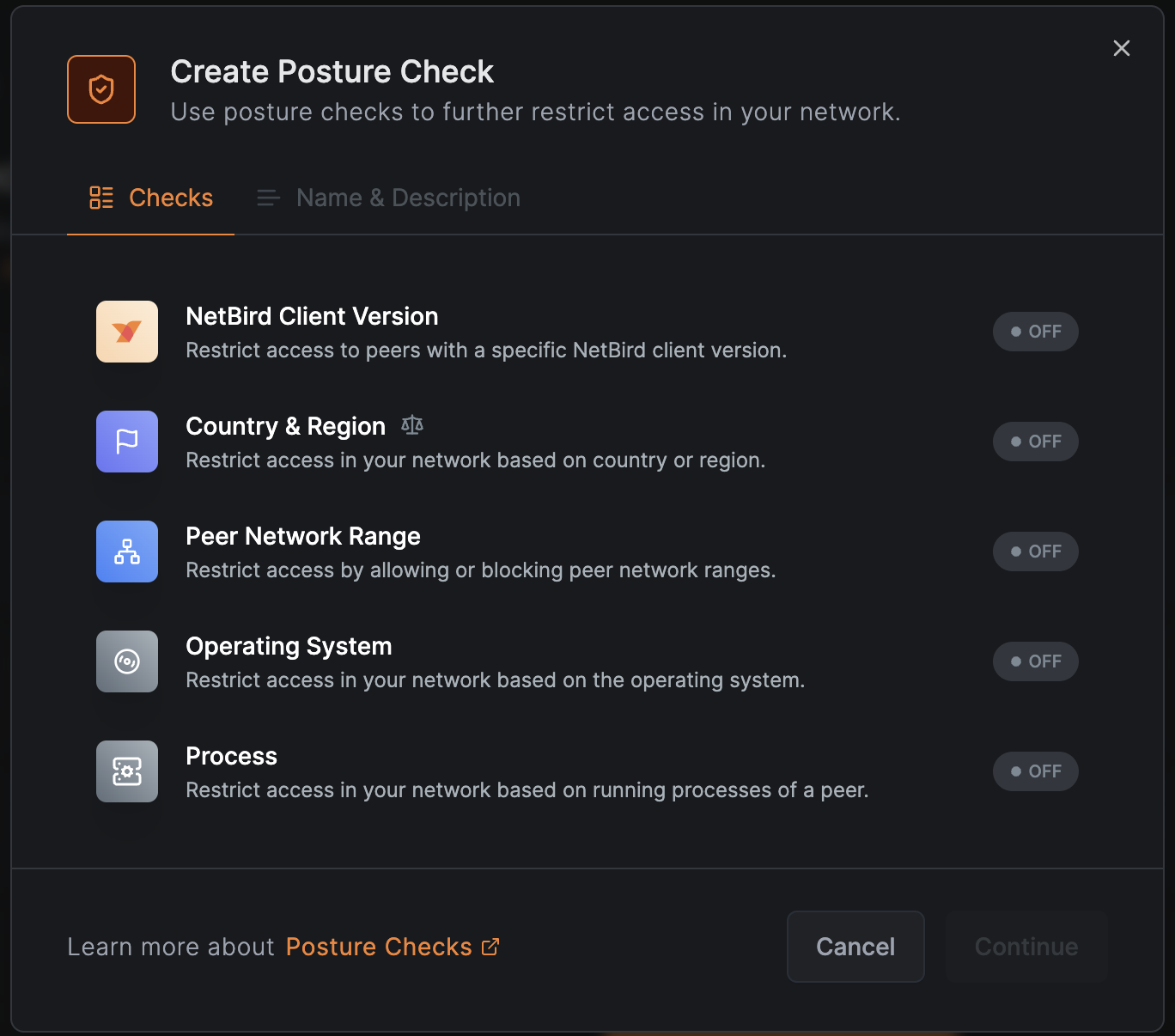This screenshot has height=1036, width=1175.
Task: Switch to the Name & Description tab
Action: [x=407, y=197]
